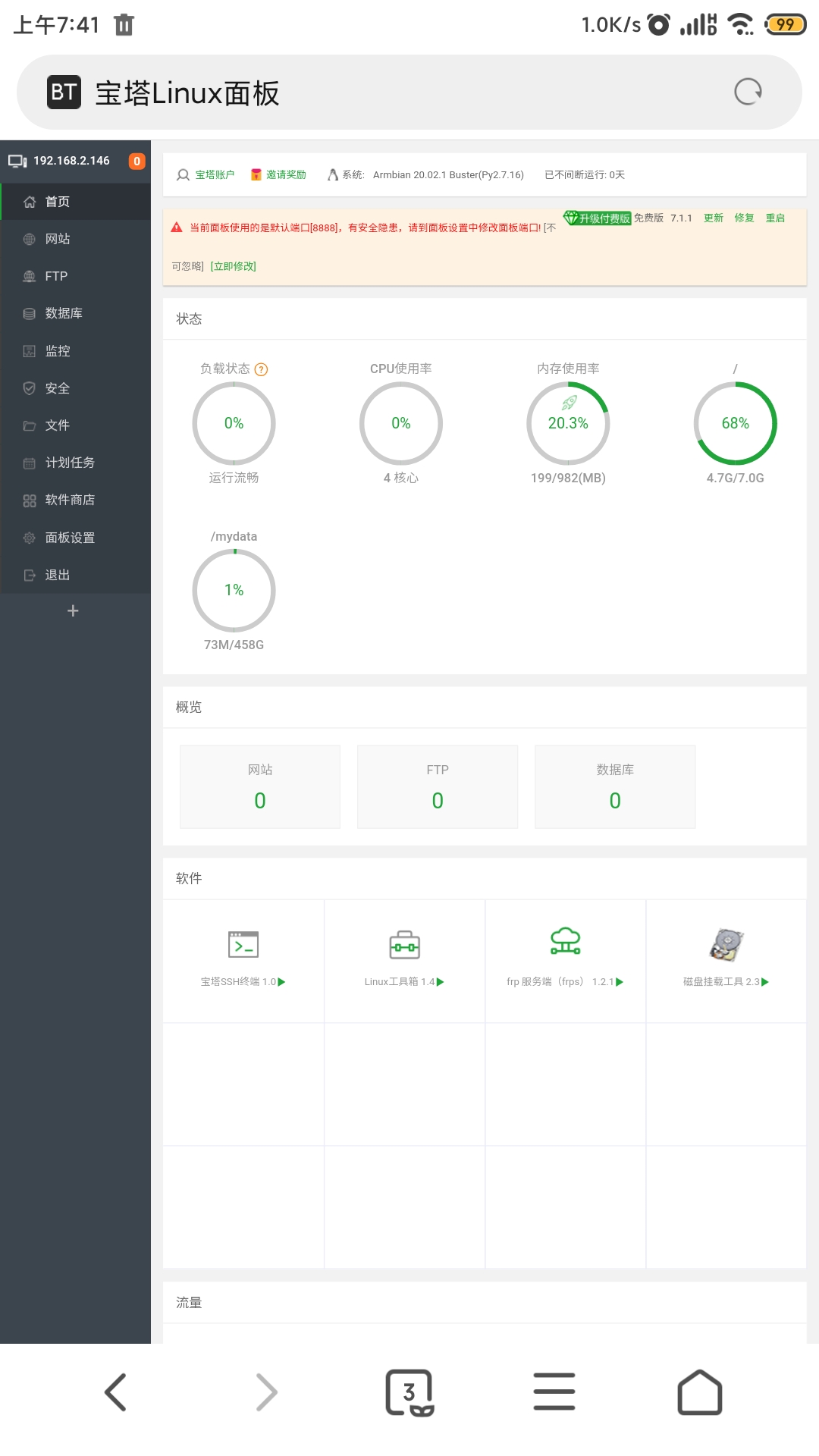The width and height of the screenshot is (819, 1456).
Task: Select 软件商店 in the sidebar
Action: pos(70,500)
